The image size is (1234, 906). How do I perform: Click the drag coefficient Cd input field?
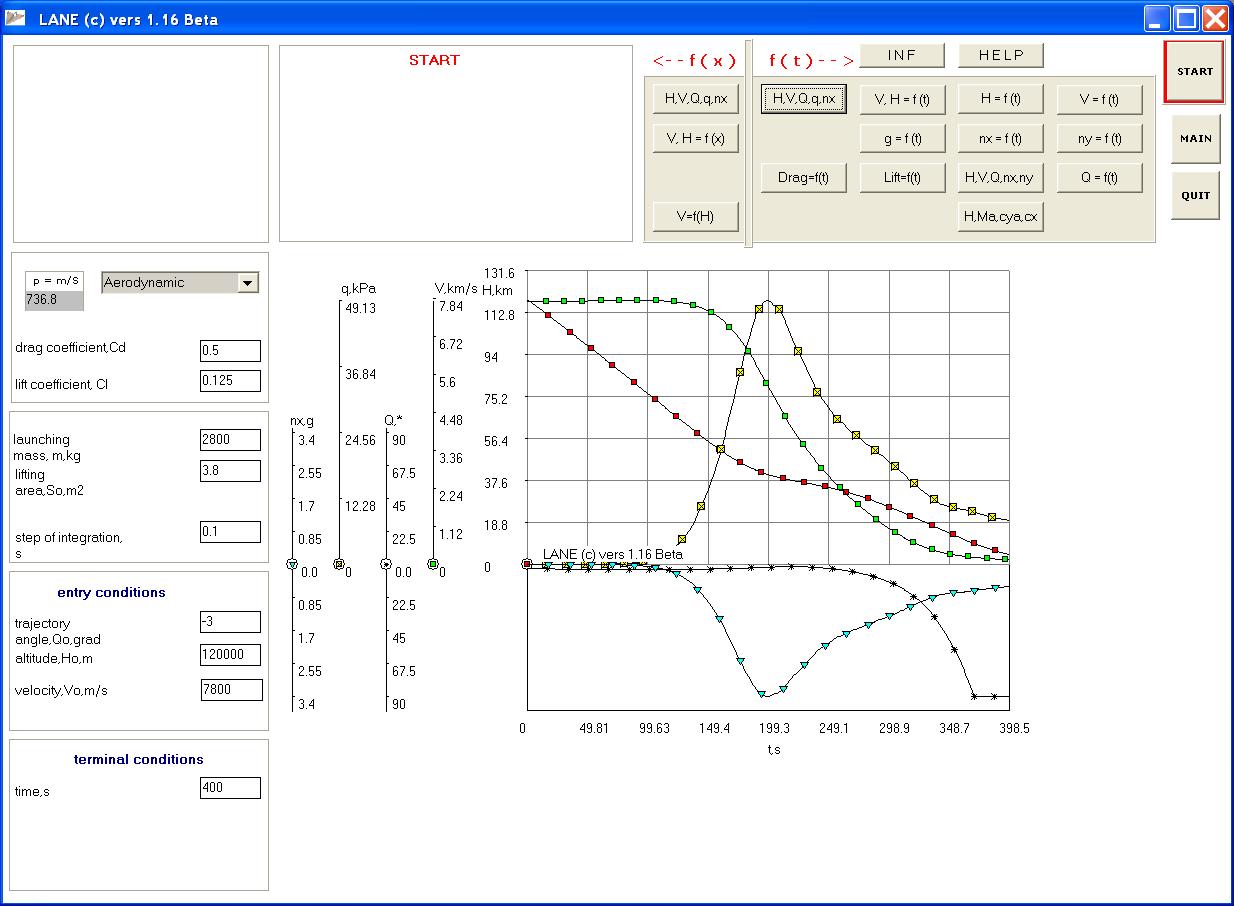pos(230,351)
